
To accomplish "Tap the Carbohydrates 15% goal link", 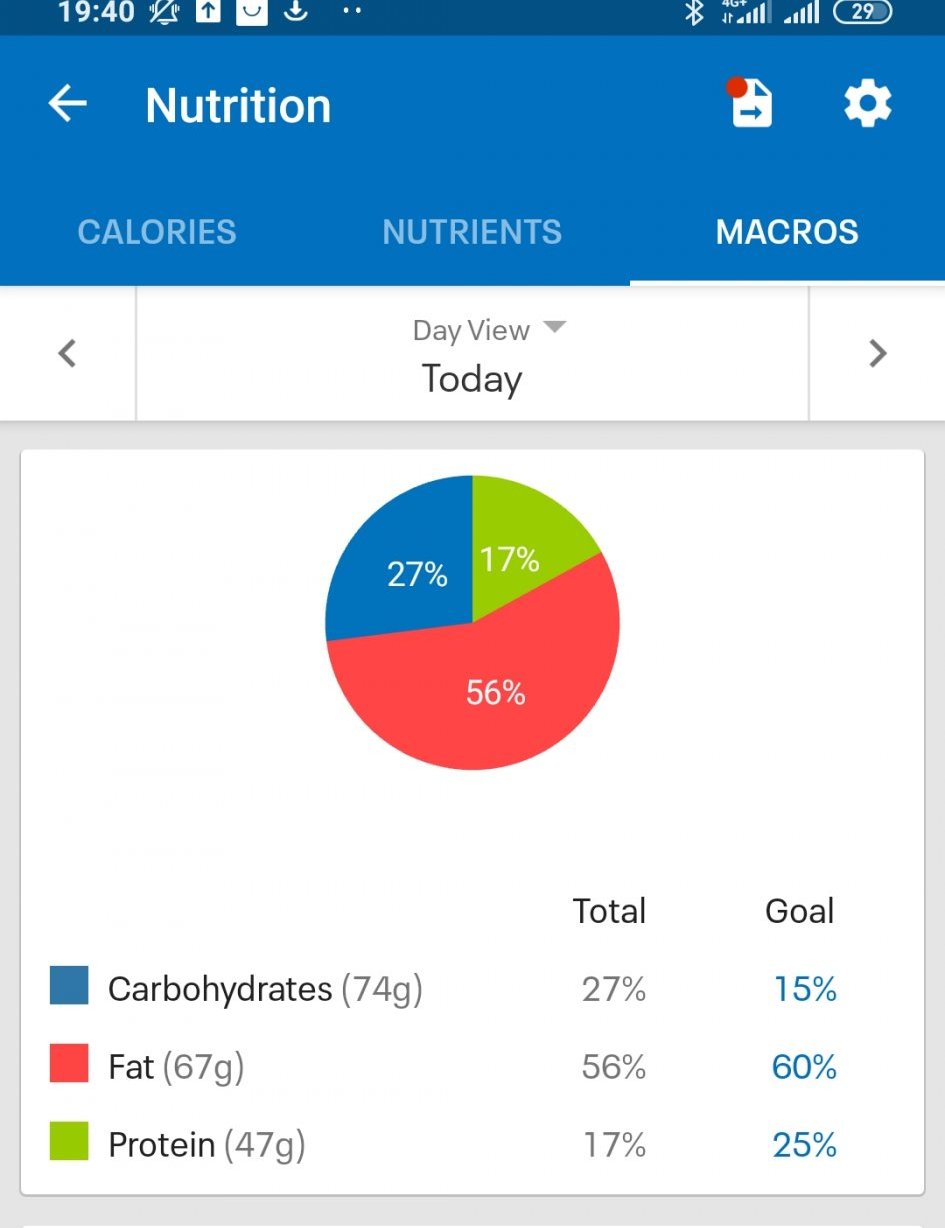I will (805, 989).
